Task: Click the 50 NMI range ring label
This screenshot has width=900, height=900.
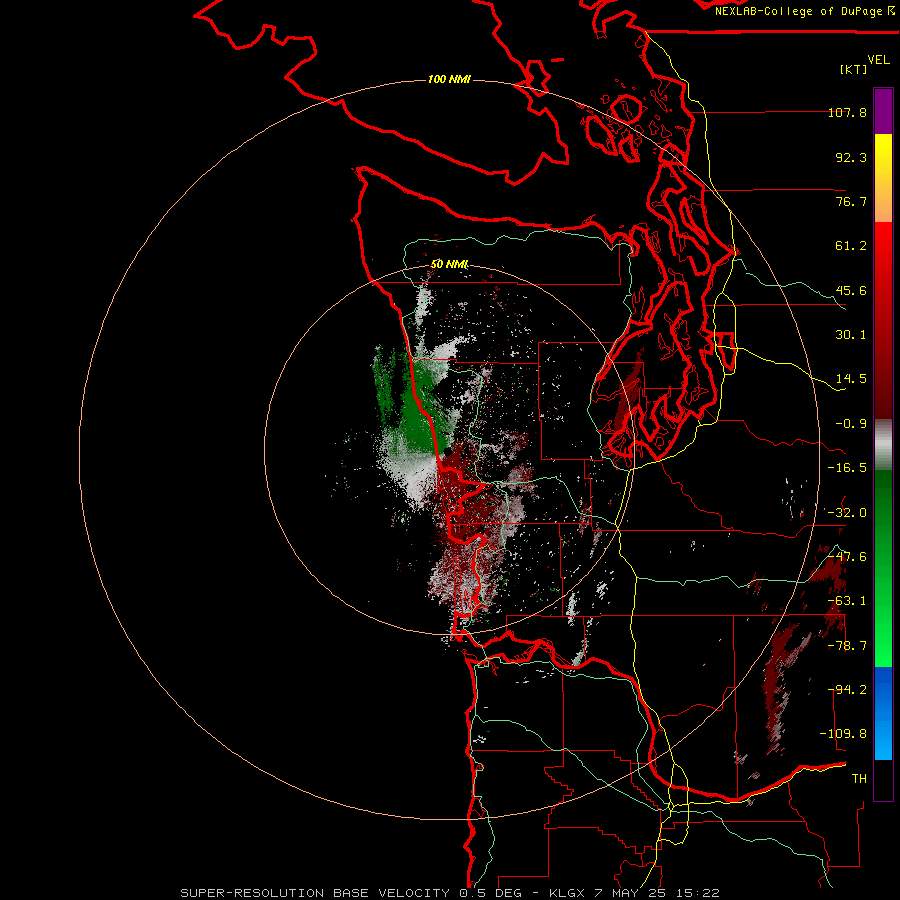Action: point(449,264)
